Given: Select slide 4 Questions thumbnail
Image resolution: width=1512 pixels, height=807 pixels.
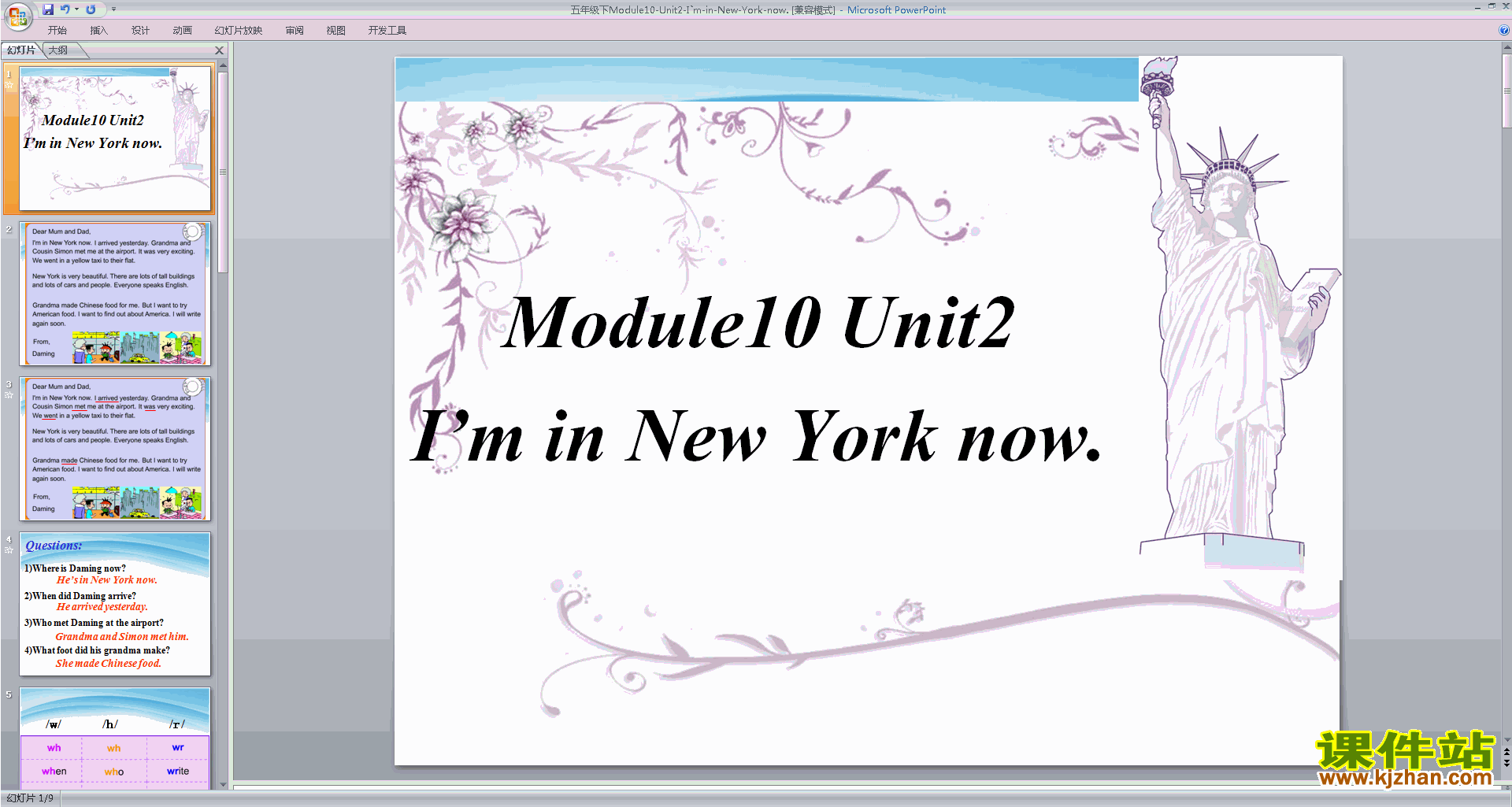Looking at the screenshot, I should tap(115, 604).
